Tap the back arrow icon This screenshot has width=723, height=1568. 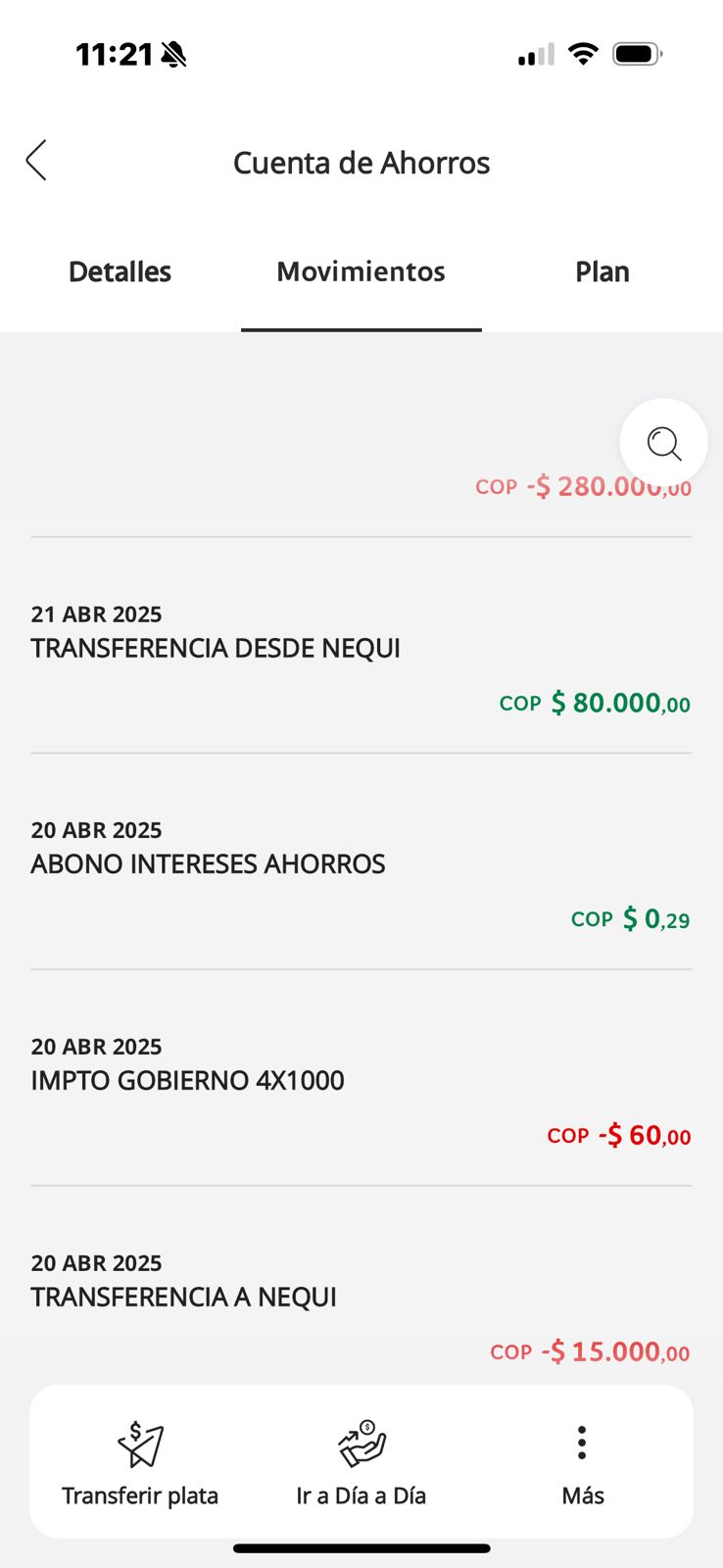[x=37, y=161]
